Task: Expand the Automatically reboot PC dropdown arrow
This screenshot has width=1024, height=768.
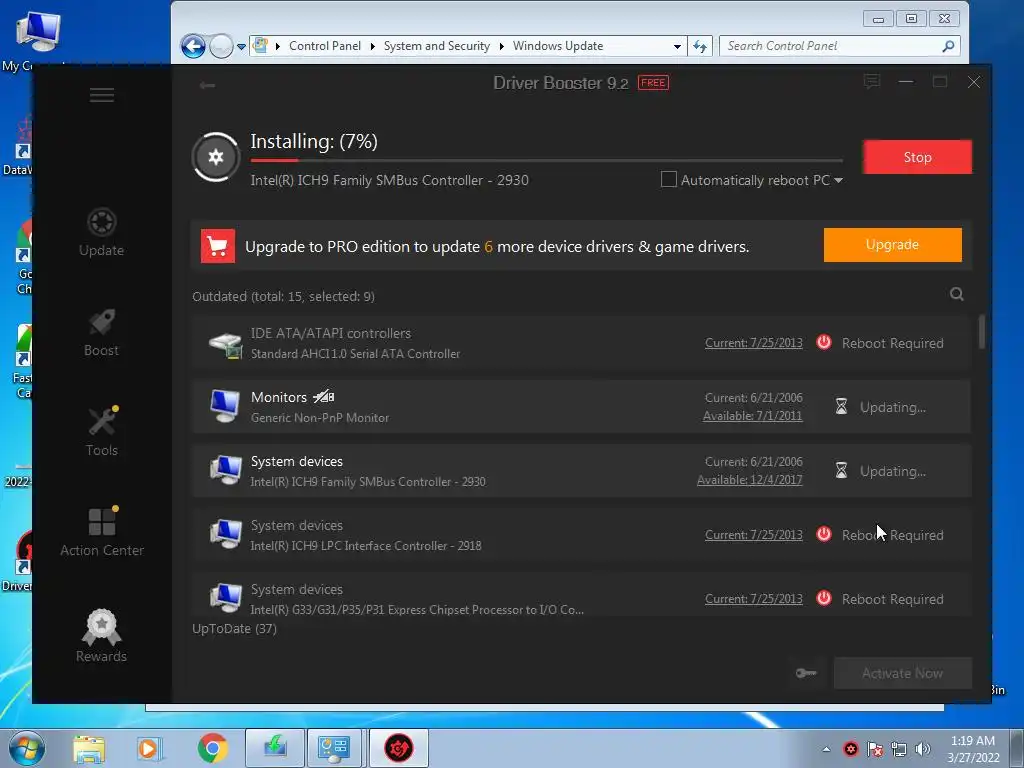Action: point(839,180)
